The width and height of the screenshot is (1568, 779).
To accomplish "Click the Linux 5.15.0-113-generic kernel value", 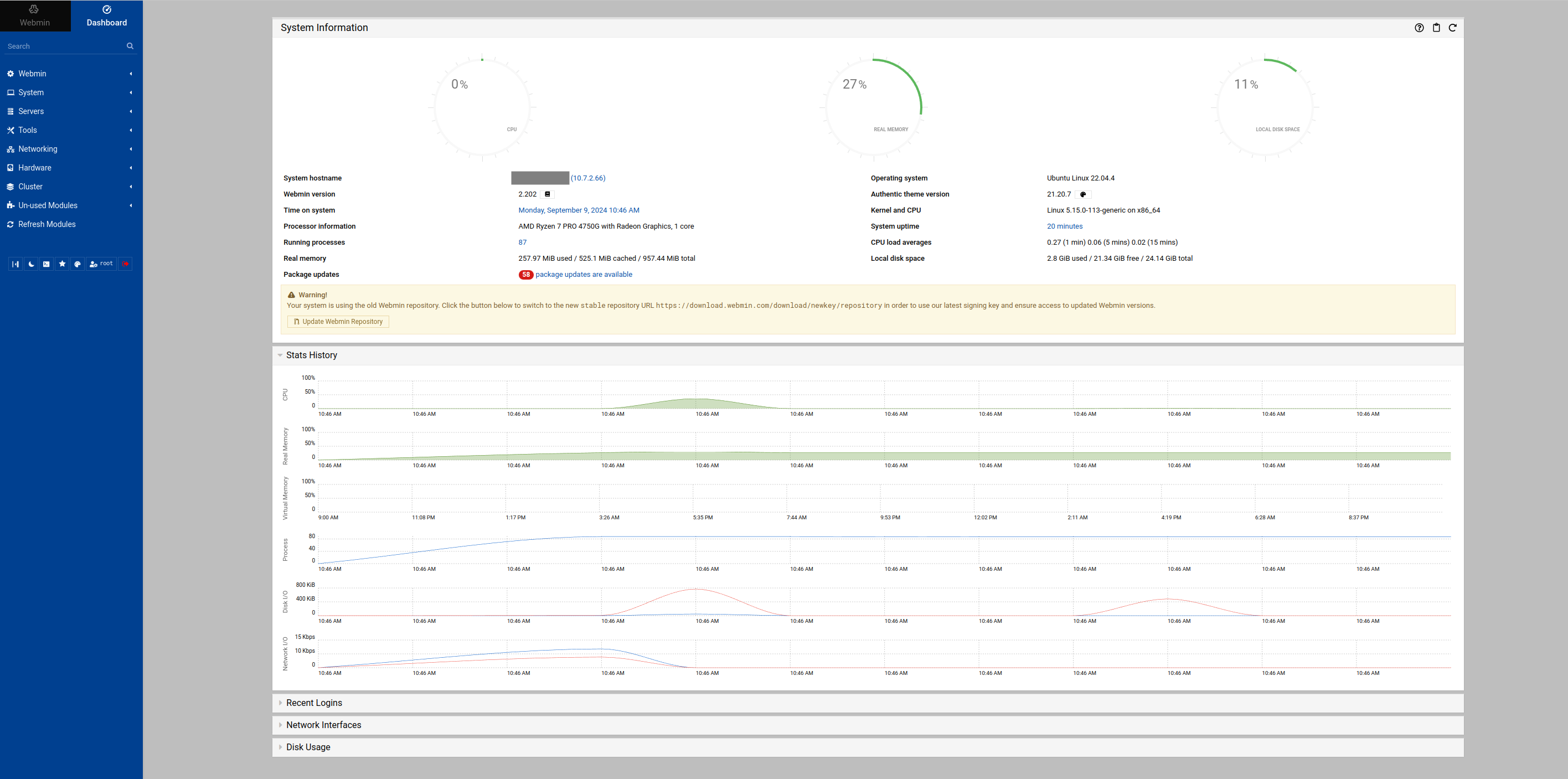I will (1103, 210).
